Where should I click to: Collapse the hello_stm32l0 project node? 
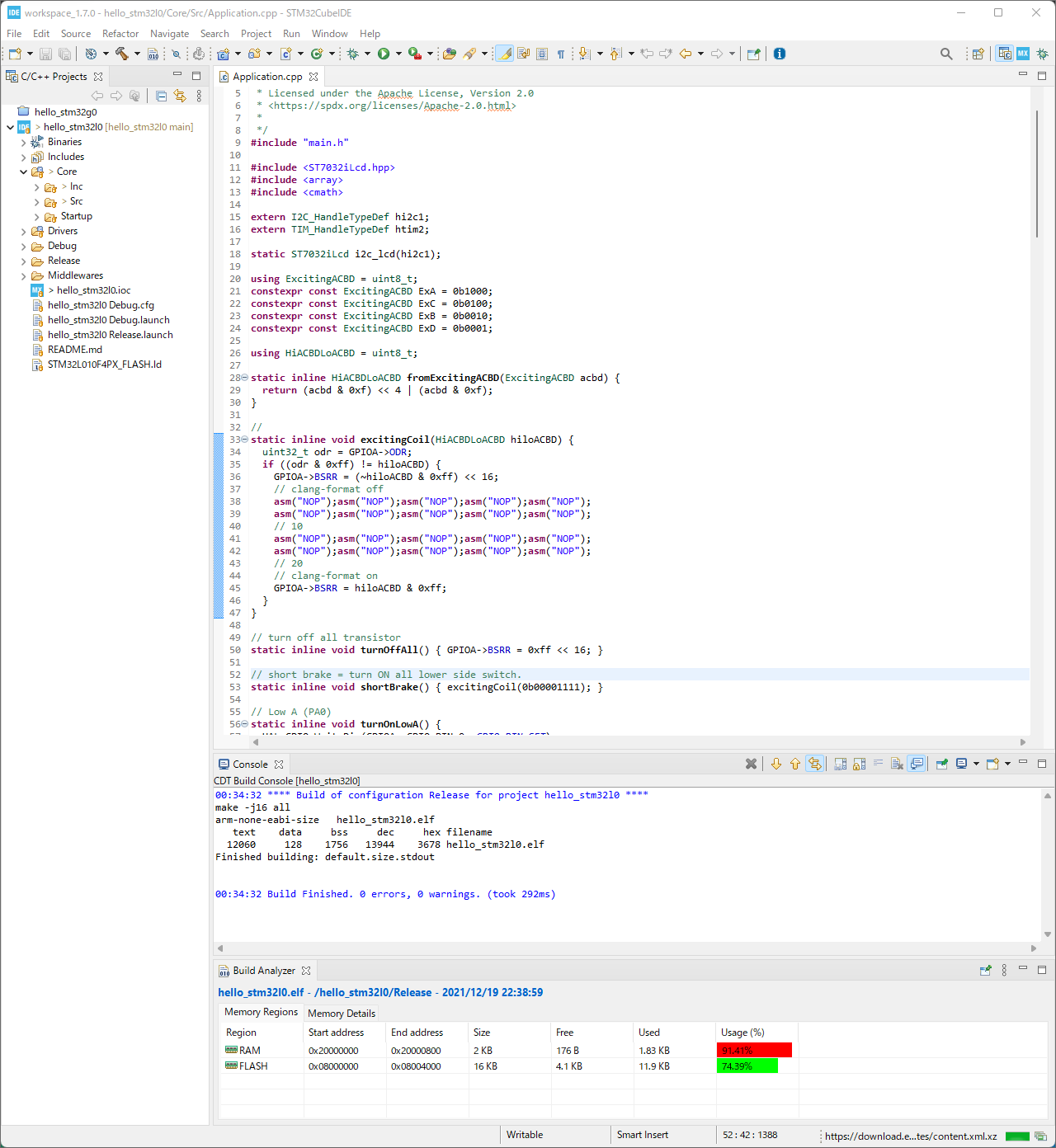pyautogui.click(x=10, y=127)
